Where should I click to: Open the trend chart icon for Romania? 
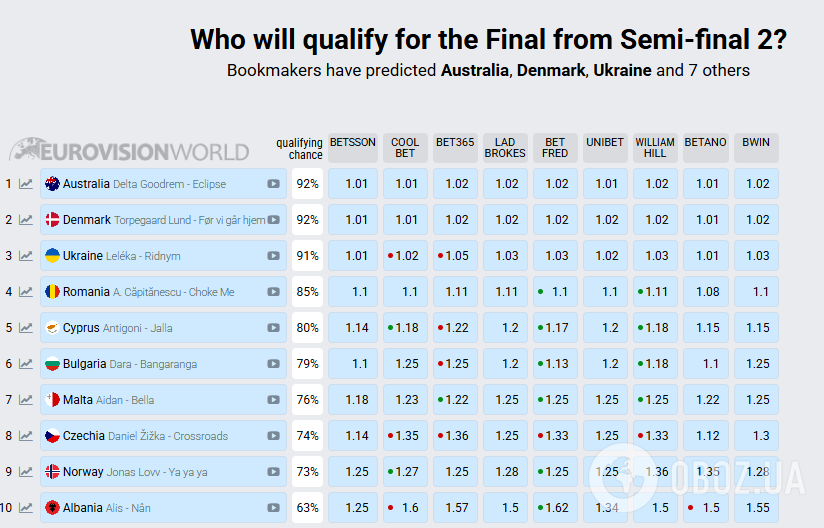(x=26, y=292)
